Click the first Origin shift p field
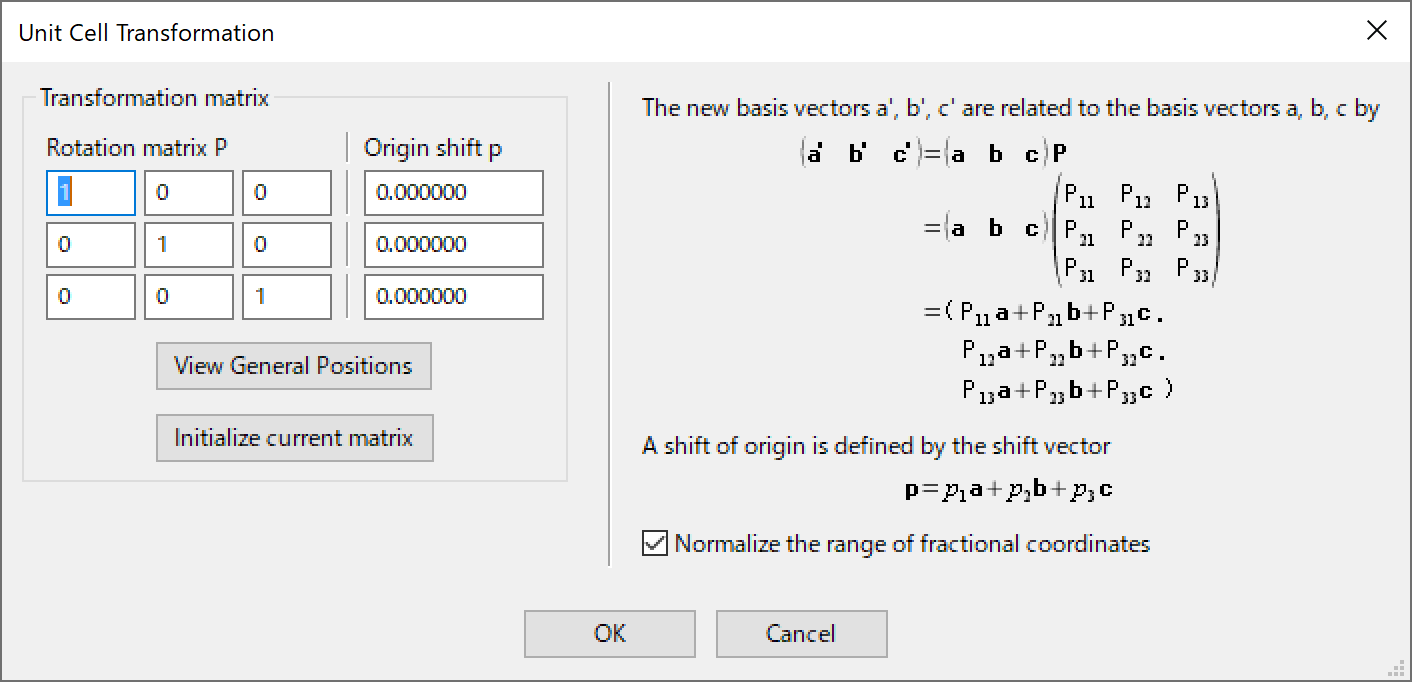 pos(453,193)
